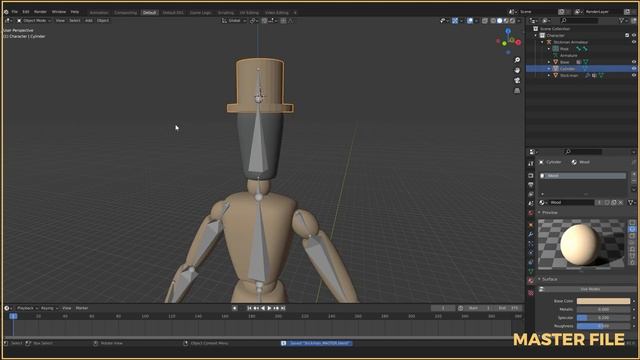Open the Particles properties tab

pyautogui.click(x=531, y=244)
